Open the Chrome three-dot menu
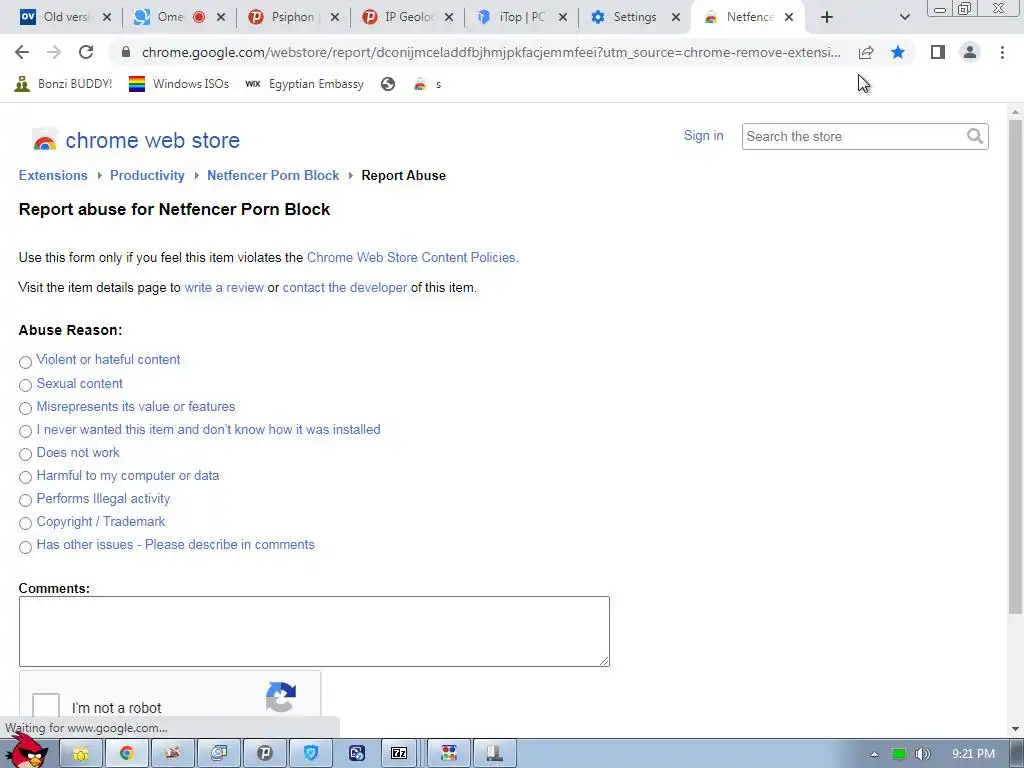The width and height of the screenshot is (1024, 768). 1002,52
